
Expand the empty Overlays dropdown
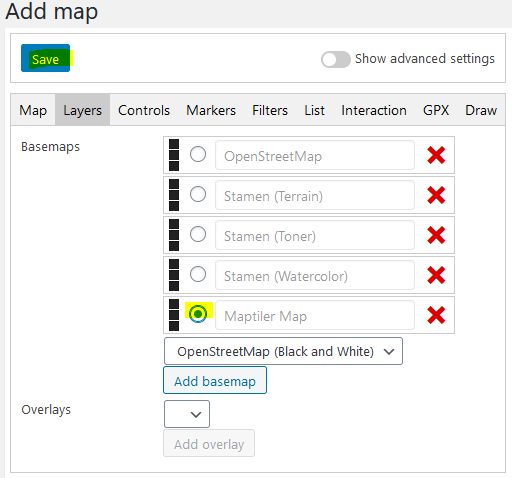pyautogui.click(x=187, y=414)
